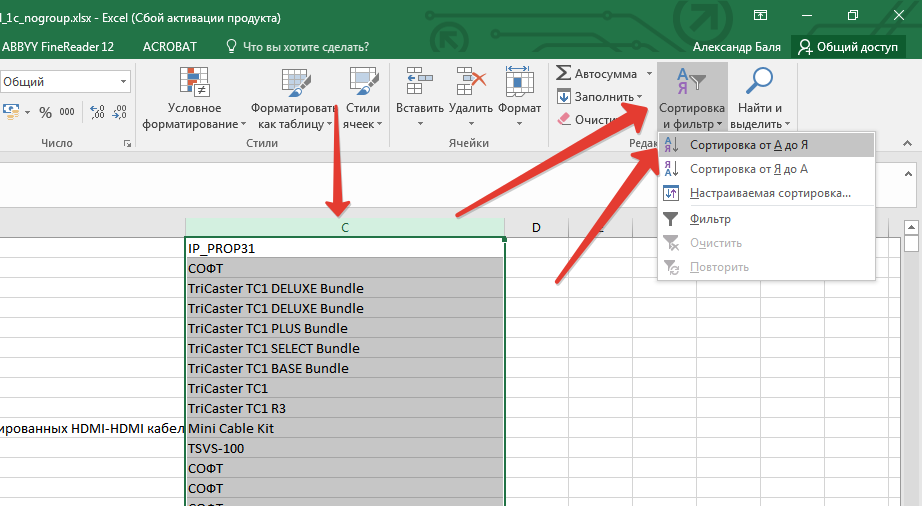Click the increase decimal icon

97,113
